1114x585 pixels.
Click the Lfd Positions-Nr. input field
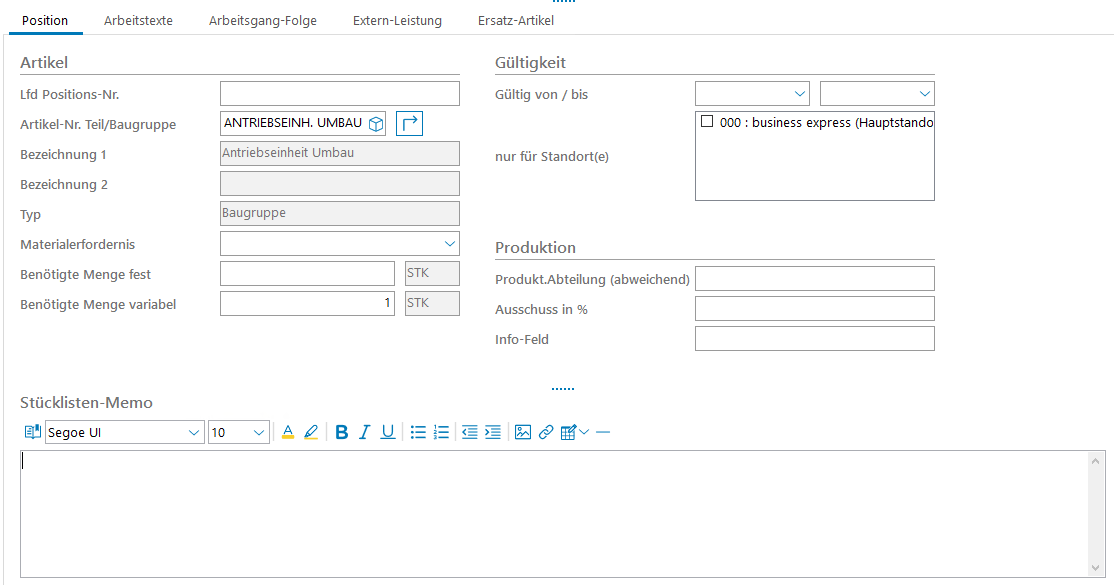pos(339,94)
